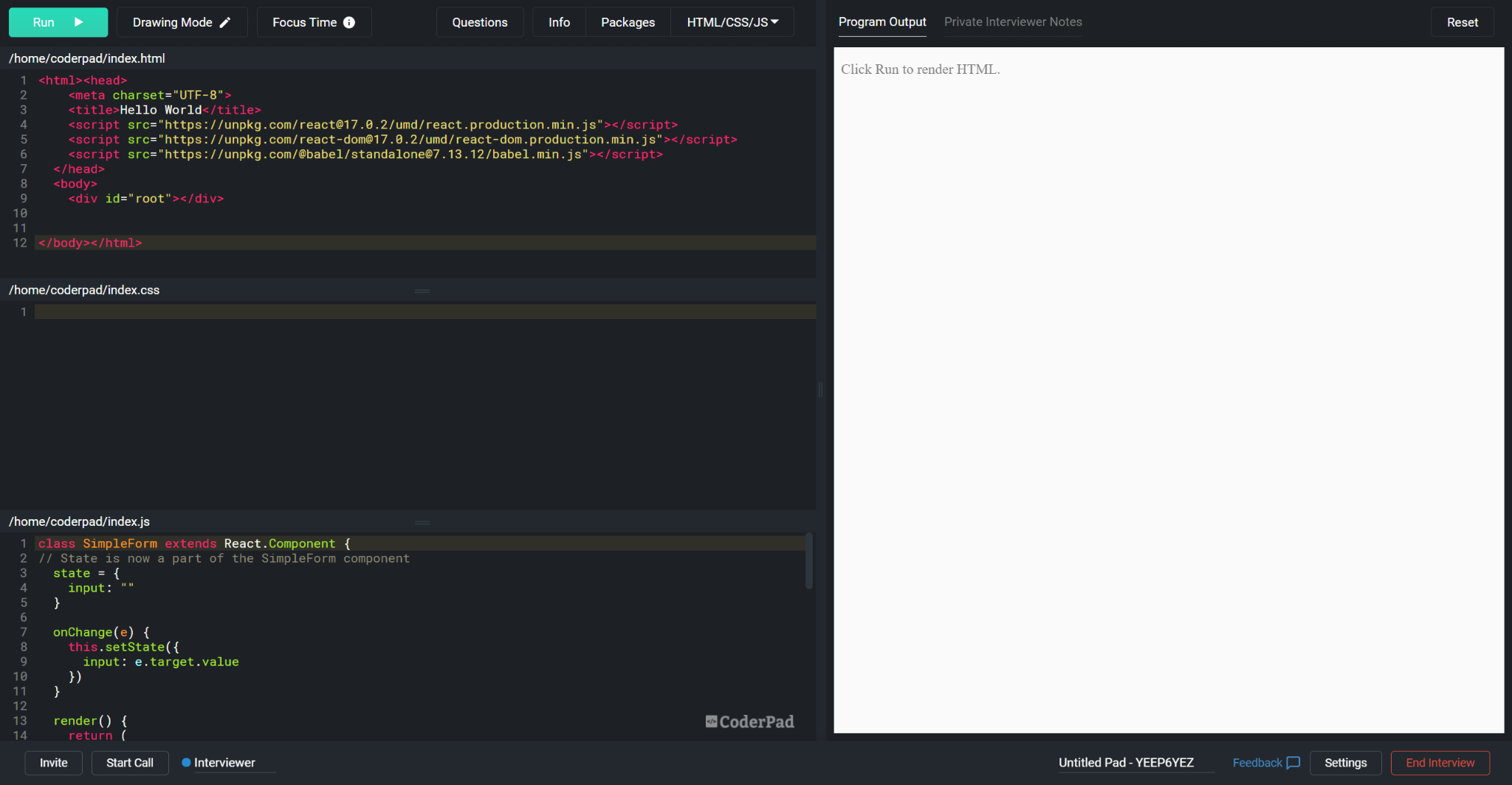Click the meta charset line in index.html
Screen dimensions: 1512x785
150,95
